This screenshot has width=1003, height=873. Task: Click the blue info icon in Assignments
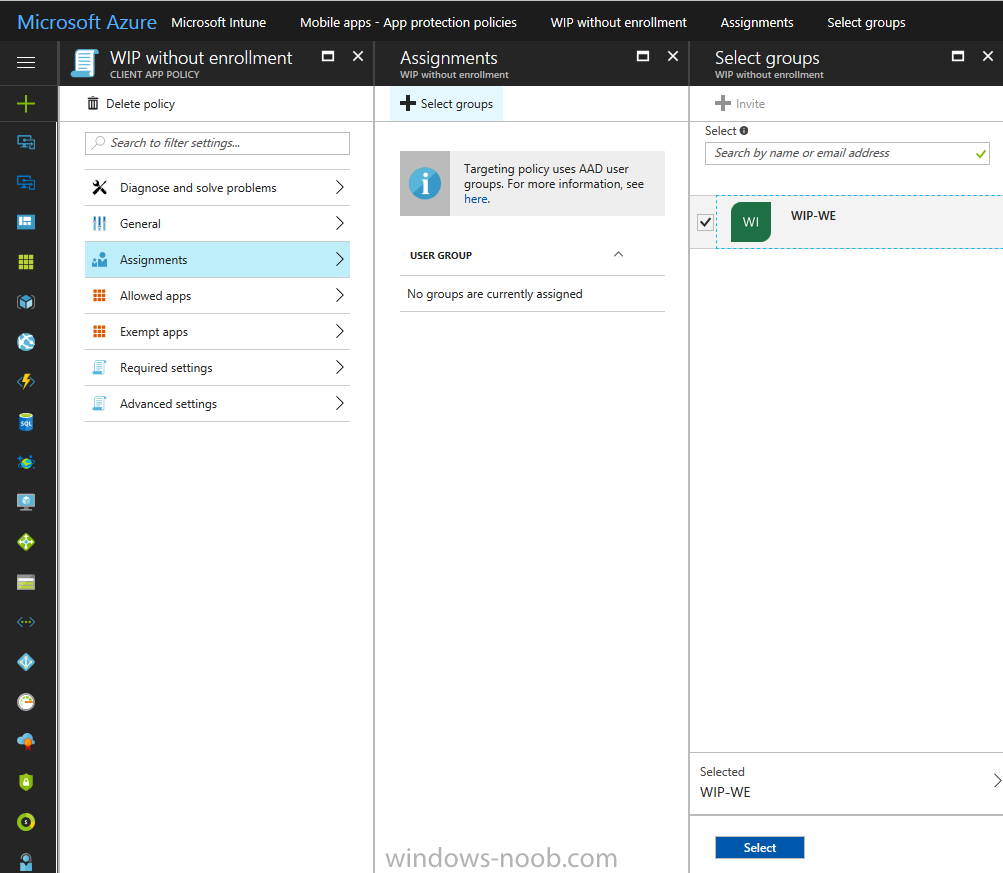(x=425, y=184)
